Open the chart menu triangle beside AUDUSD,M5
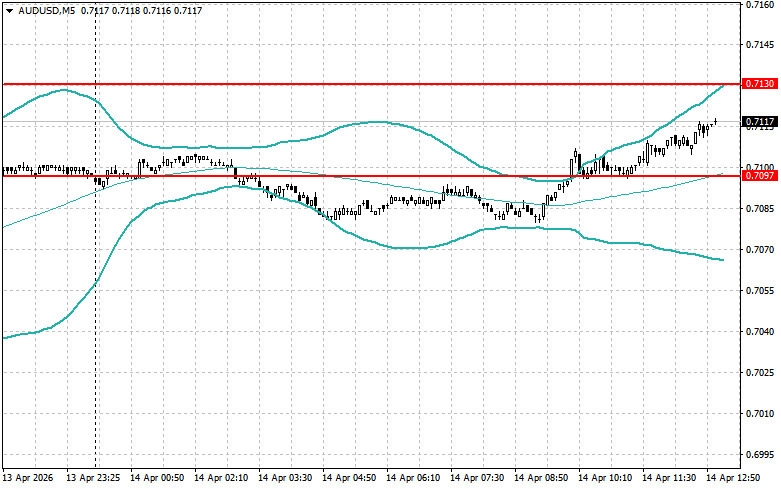781x489 pixels. tap(9, 10)
